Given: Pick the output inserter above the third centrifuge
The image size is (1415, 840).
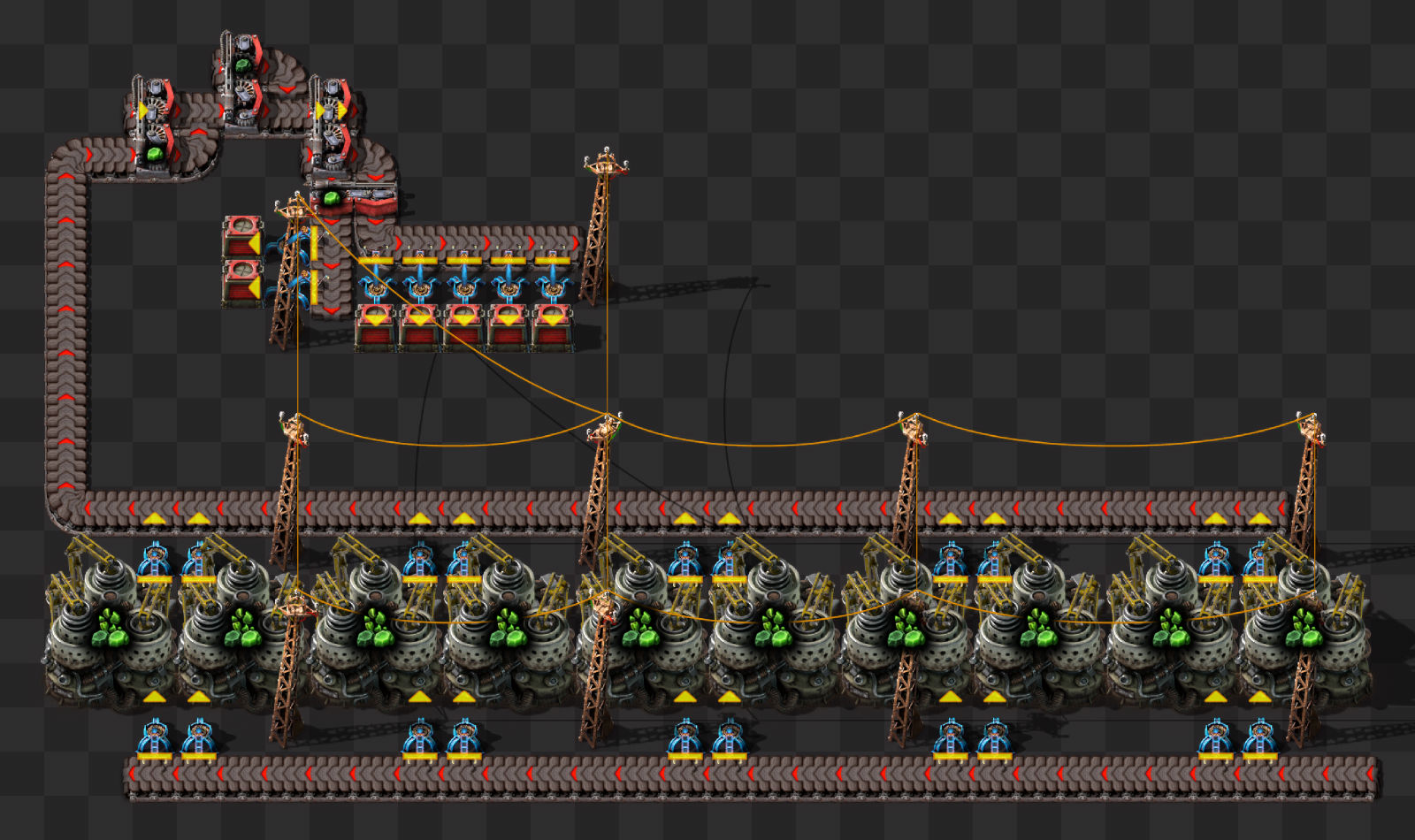Looking at the screenshot, I should tap(420, 561).
